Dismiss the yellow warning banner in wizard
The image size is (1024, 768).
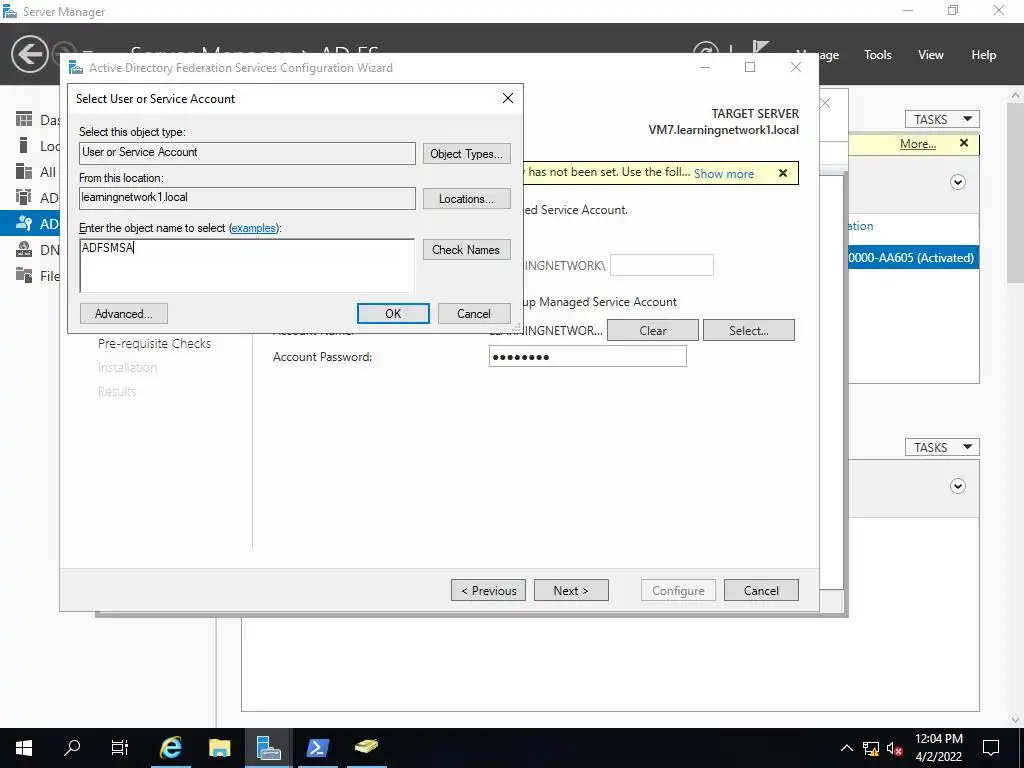tap(783, 173)
